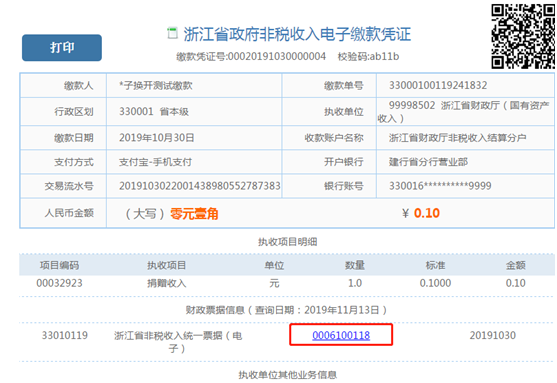This screenshot has width=557, height=383.
Task: Click the 数量 column header
Action: point(355,265)
